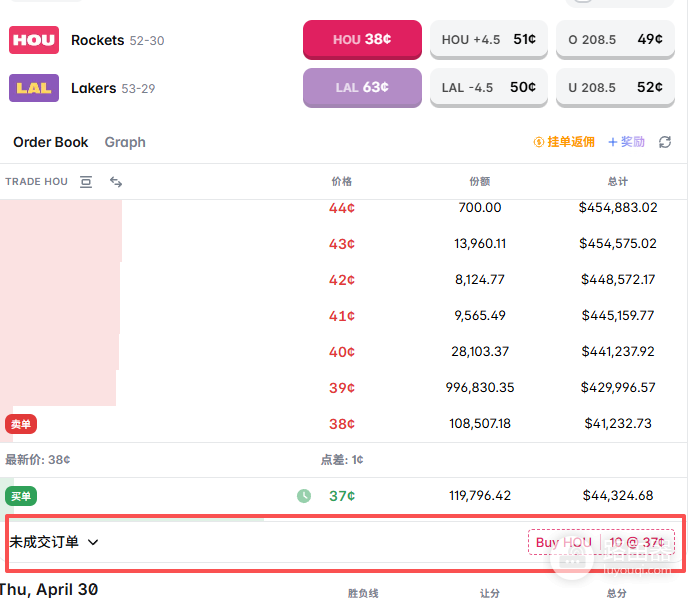Switch to the Graph tab

125,142
